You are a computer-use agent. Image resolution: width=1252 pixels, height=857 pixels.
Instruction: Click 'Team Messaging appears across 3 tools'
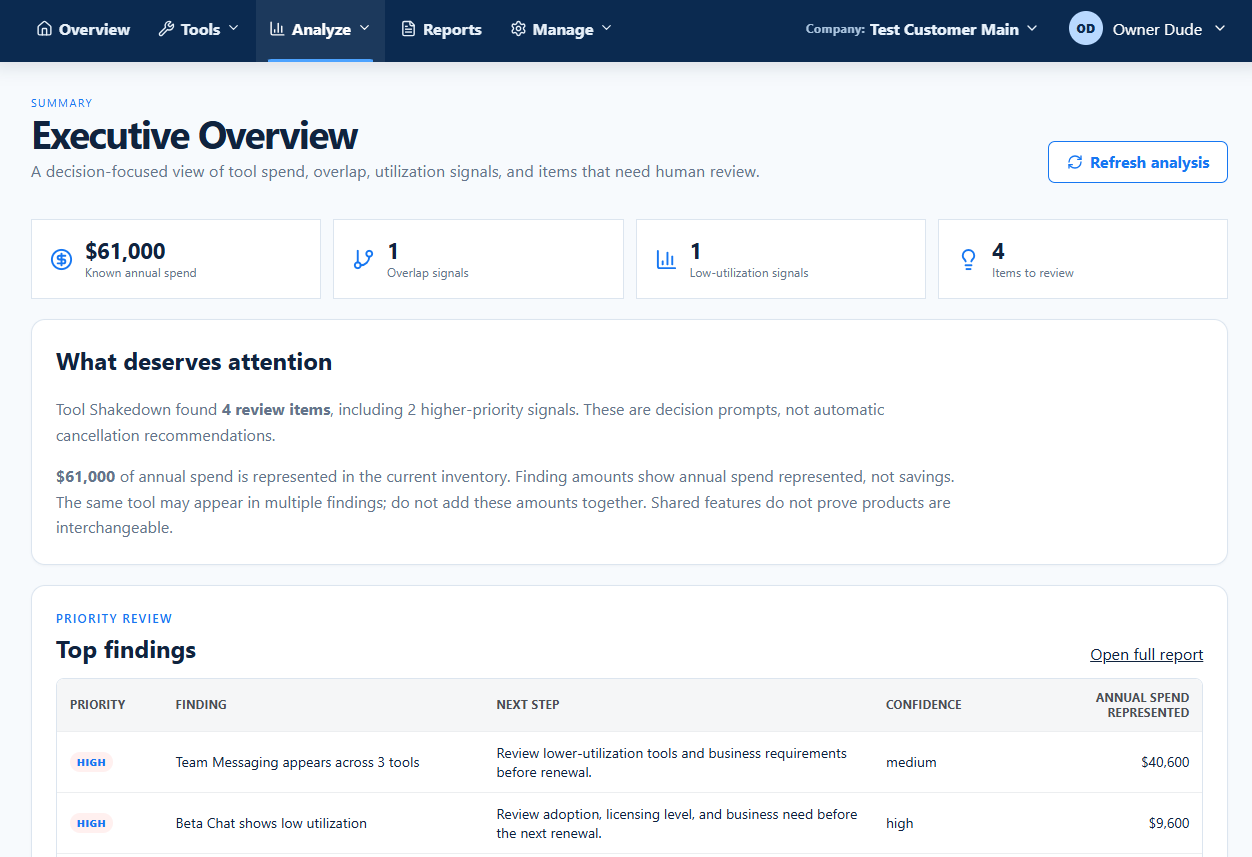298,762
